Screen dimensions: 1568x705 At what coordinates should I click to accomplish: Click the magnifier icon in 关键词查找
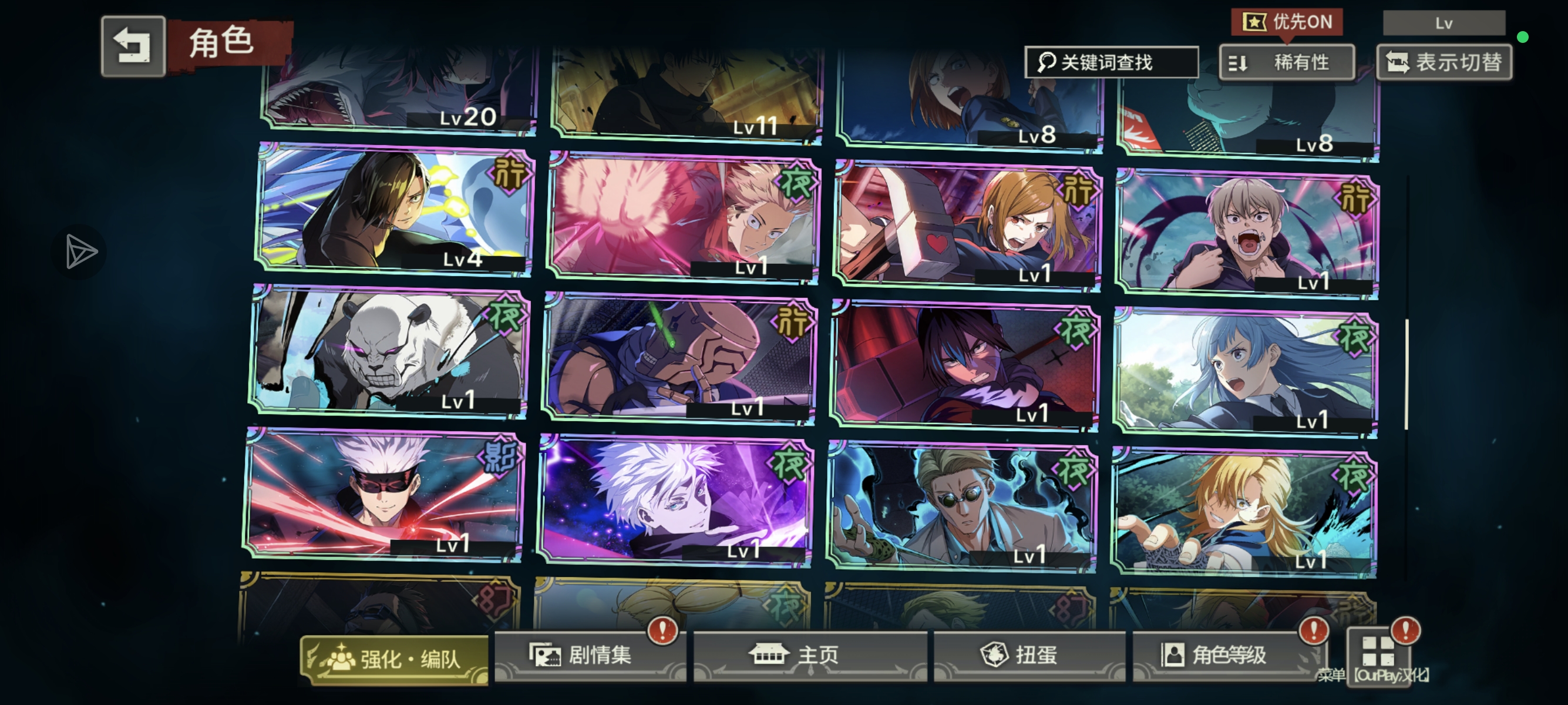click(x=1047, y=62)
